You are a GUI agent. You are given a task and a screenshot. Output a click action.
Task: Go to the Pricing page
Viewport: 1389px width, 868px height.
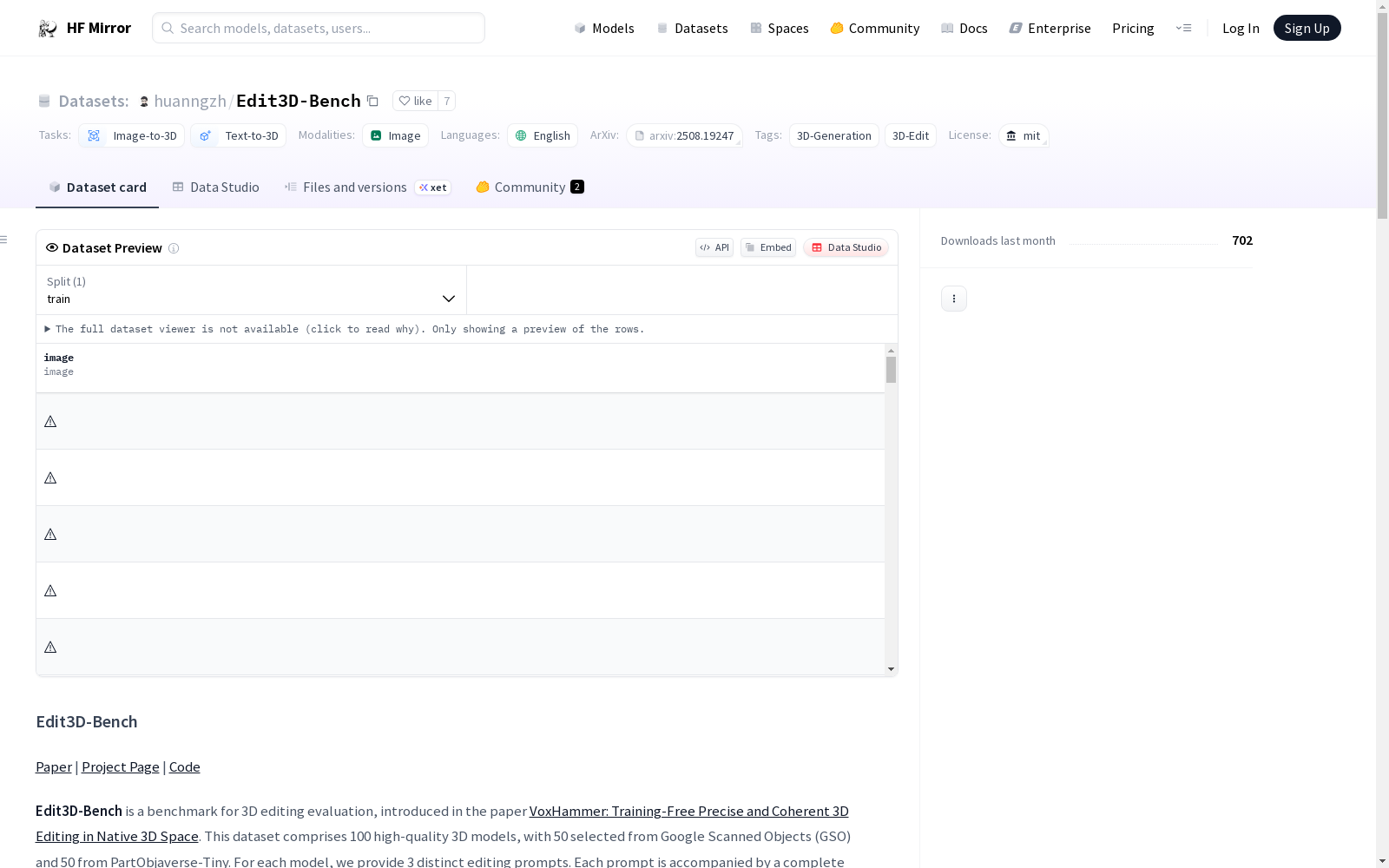pyautogui.click(x=1133, y=29)
